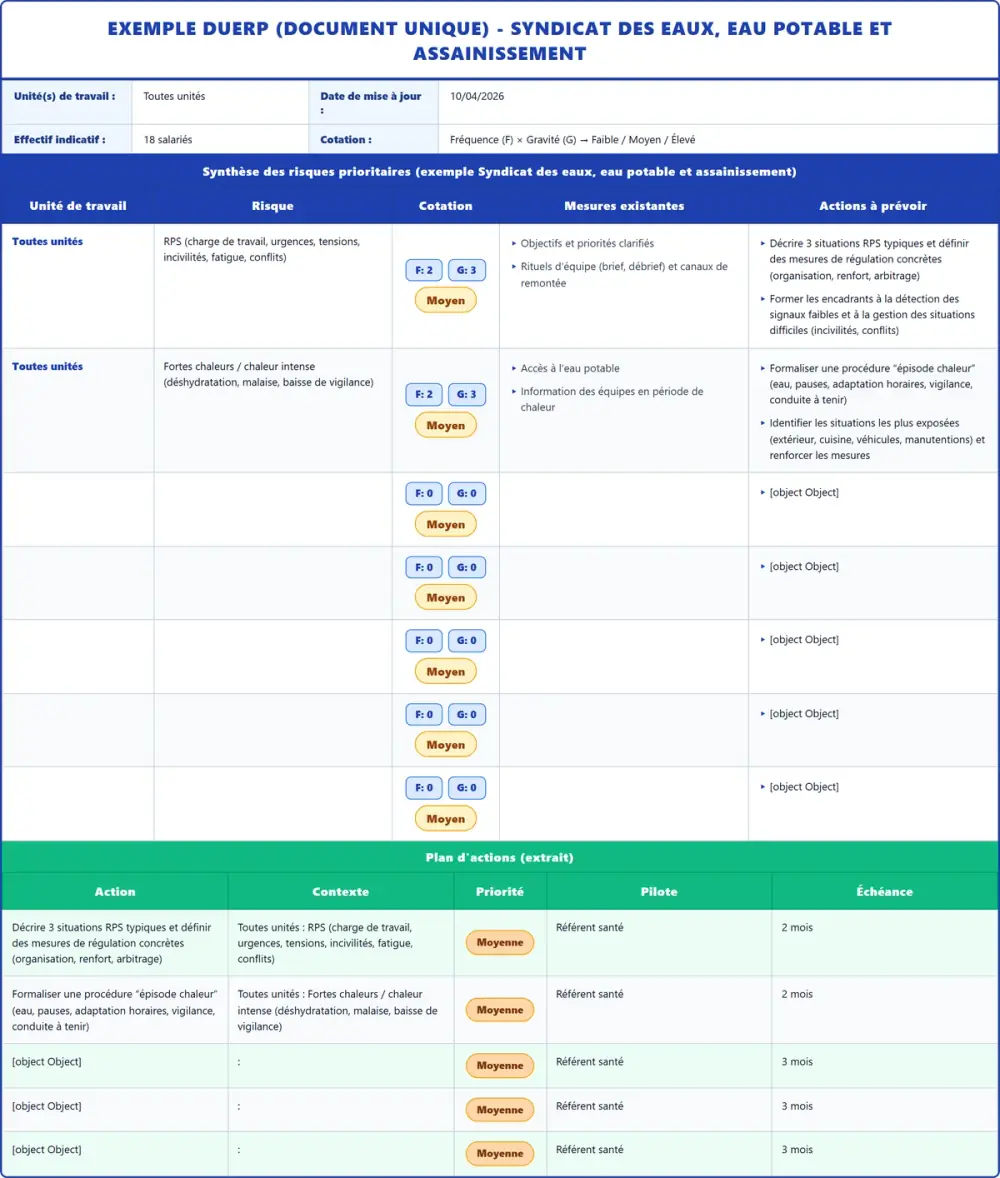Click the 'G: 3' badge in the RPS row
The image size is (1000, 1178).
[467, 270]
